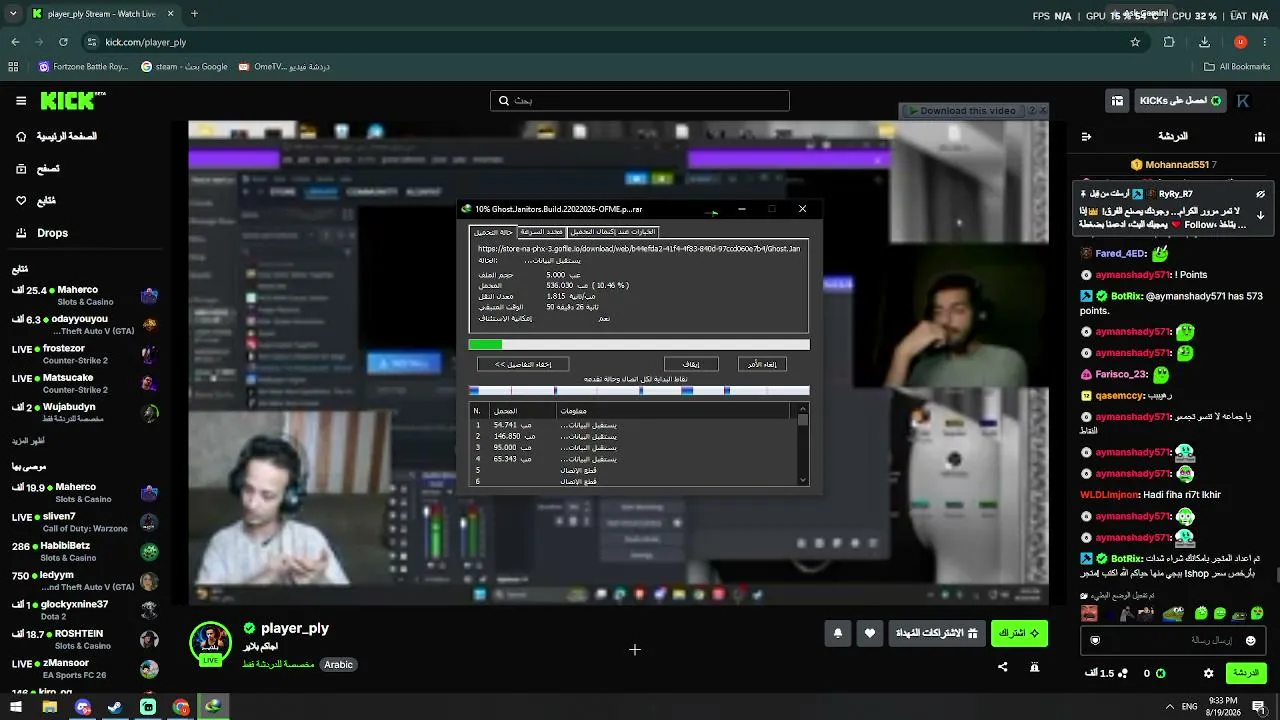Click the chat message input field
The width and height of the screenshot is (1280, 720).
point(1174,640)
